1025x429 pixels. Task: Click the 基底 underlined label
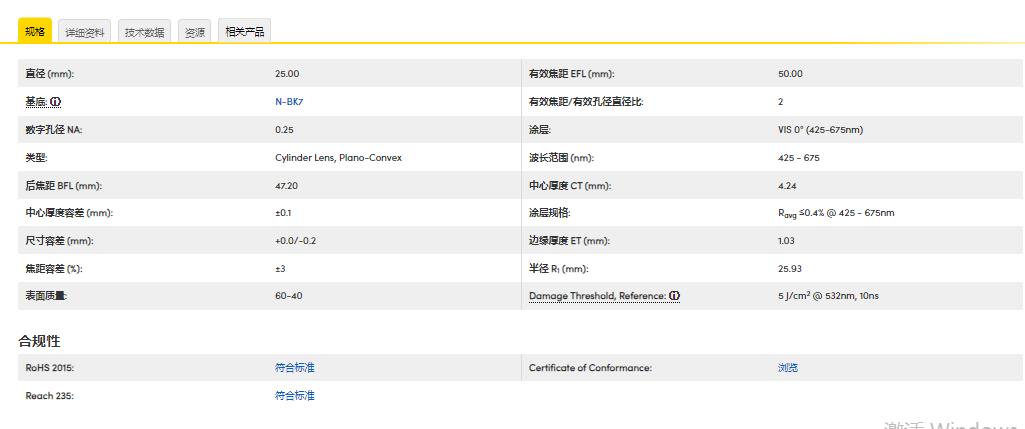[x=36, y=102]
